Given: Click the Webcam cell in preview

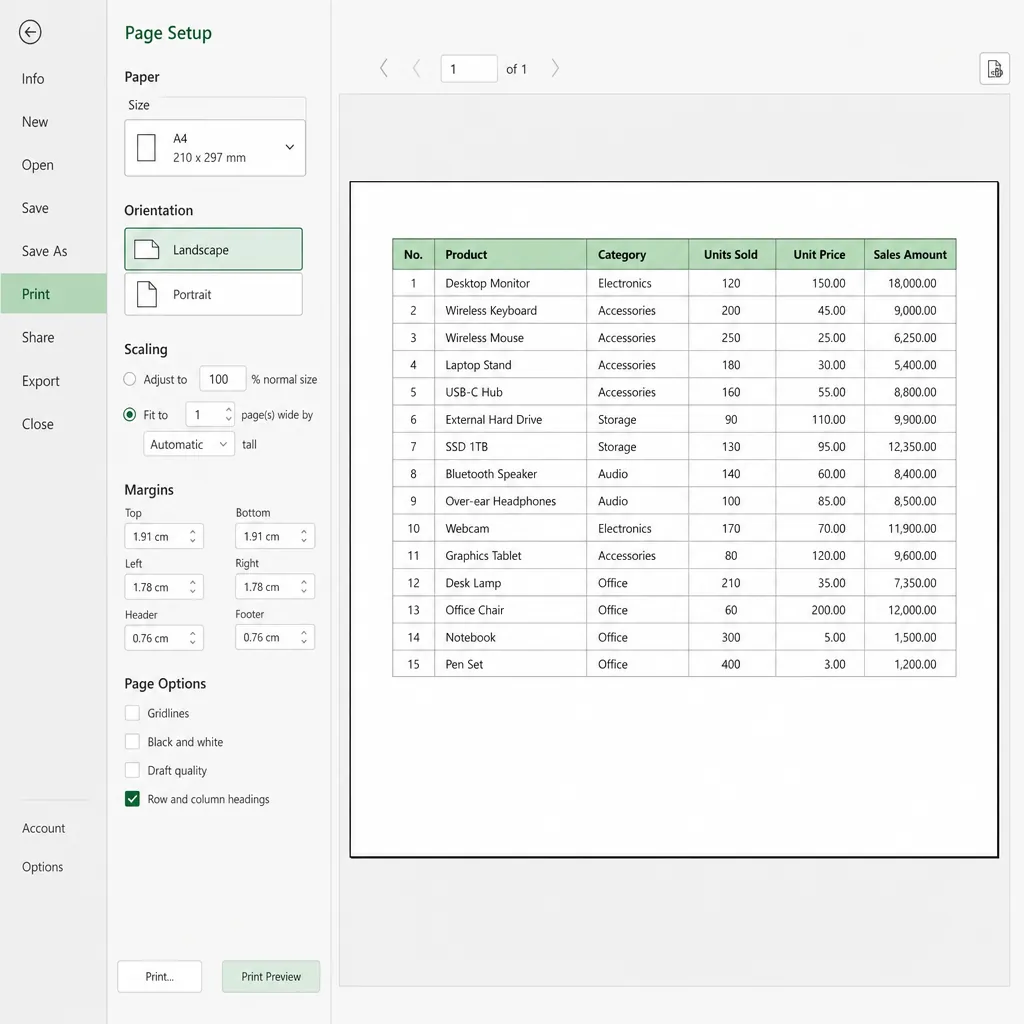Looking at the screenshot, I should pos(510,528).
